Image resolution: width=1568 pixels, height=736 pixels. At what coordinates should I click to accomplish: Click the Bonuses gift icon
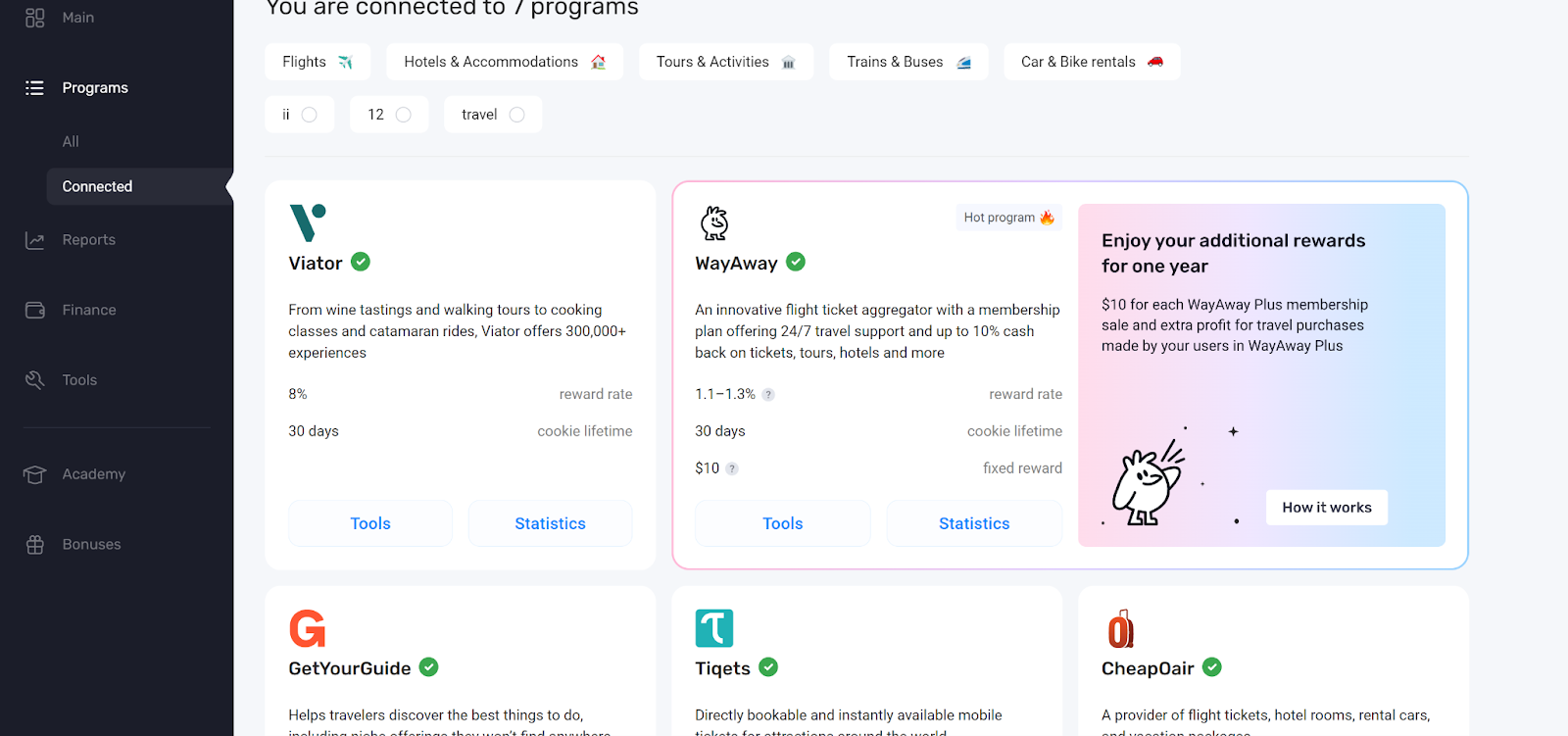[35, 545]
